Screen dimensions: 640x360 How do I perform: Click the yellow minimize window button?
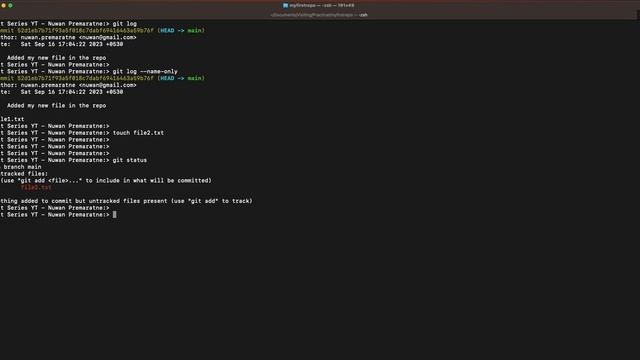click(3, 5)
